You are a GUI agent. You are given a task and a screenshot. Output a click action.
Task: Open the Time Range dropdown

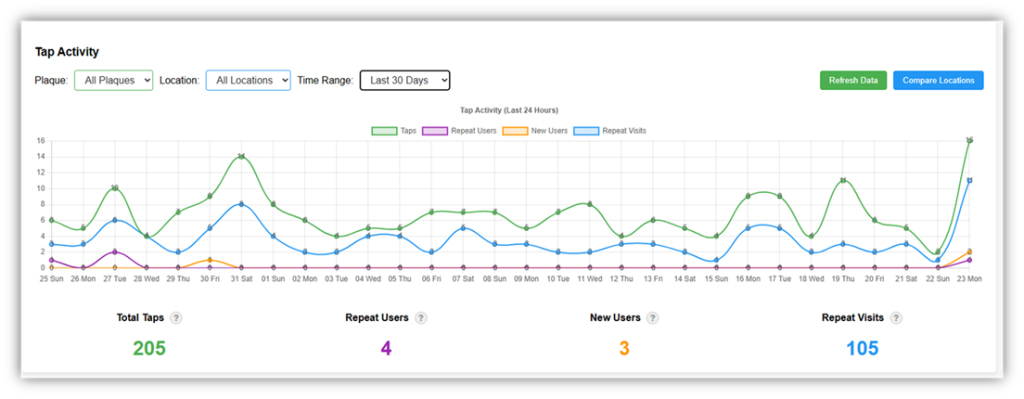[405, 80]
